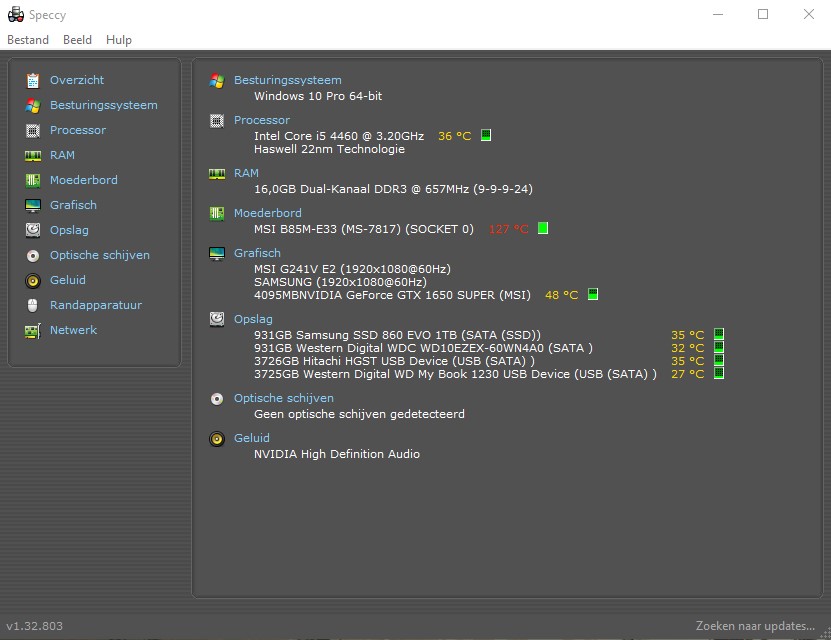Click the Geluid speaker icon in sidebar
Screen dimensions: 831x640
point(33,280)
